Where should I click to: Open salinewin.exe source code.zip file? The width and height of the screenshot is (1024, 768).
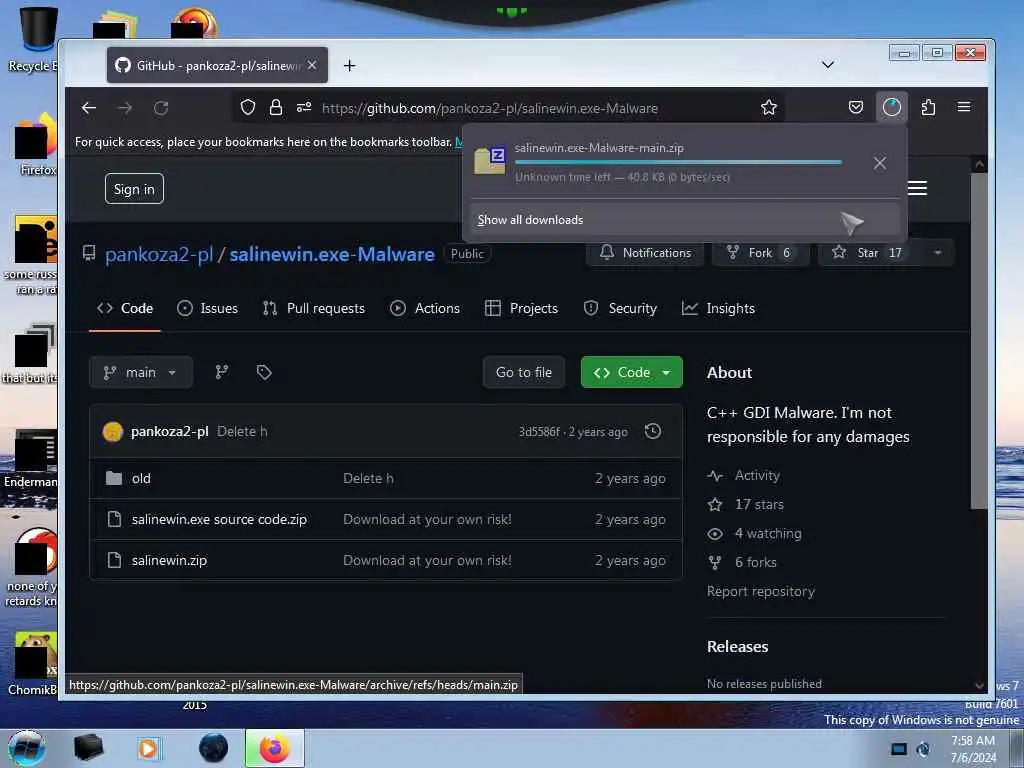tap(219, 519)
